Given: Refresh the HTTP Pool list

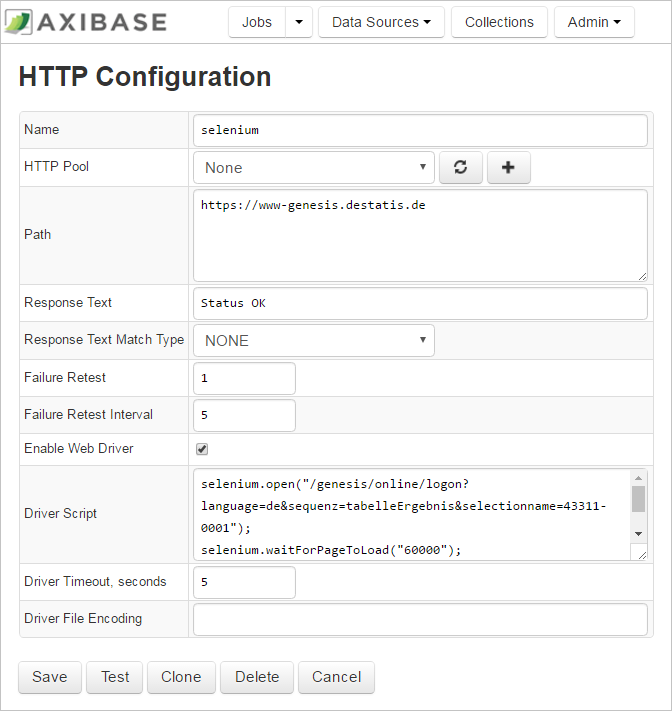Looking at the screenshot, I should [x=461, y=167].
